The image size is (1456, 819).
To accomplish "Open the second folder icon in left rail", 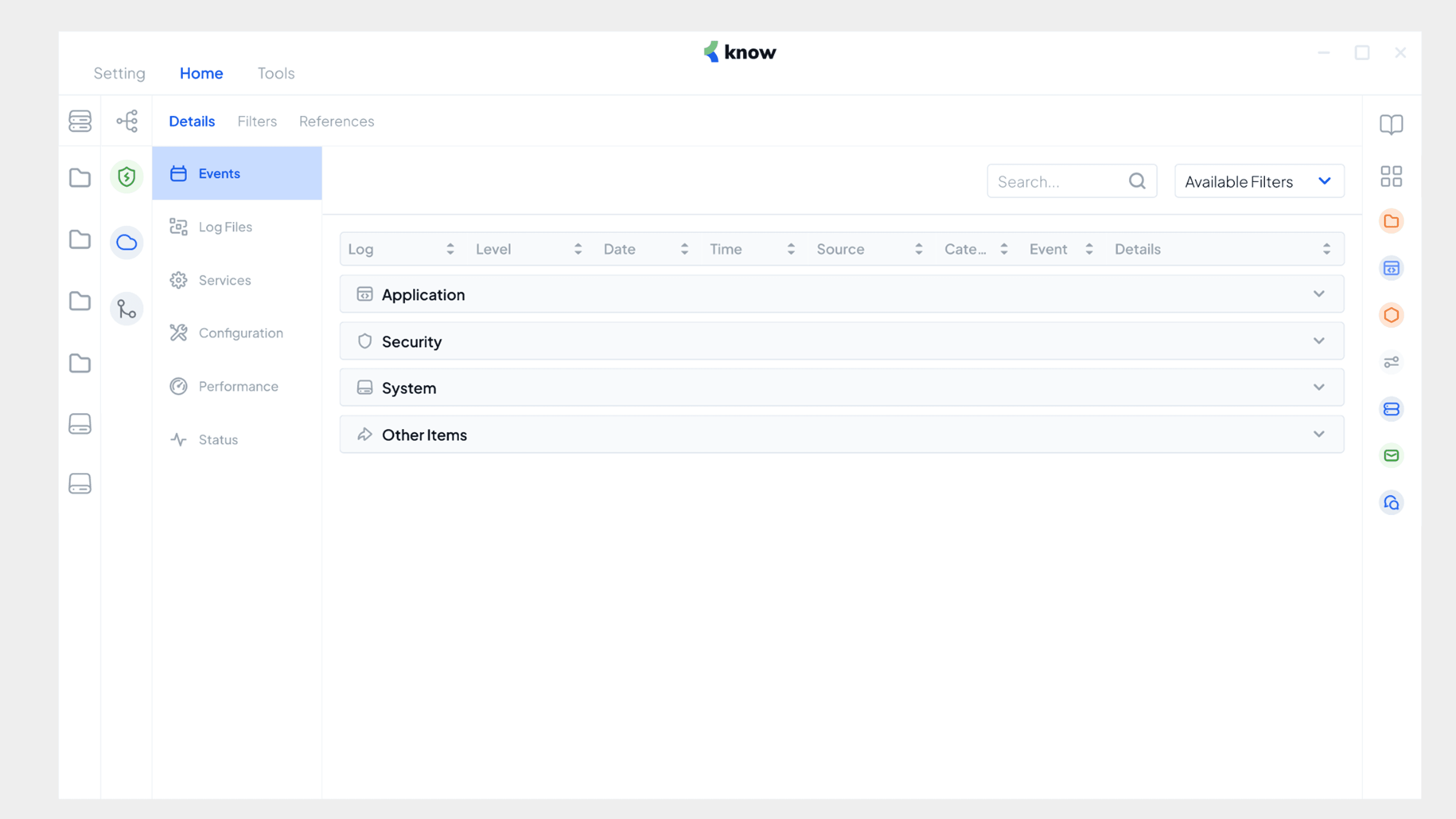I will 80,239.
